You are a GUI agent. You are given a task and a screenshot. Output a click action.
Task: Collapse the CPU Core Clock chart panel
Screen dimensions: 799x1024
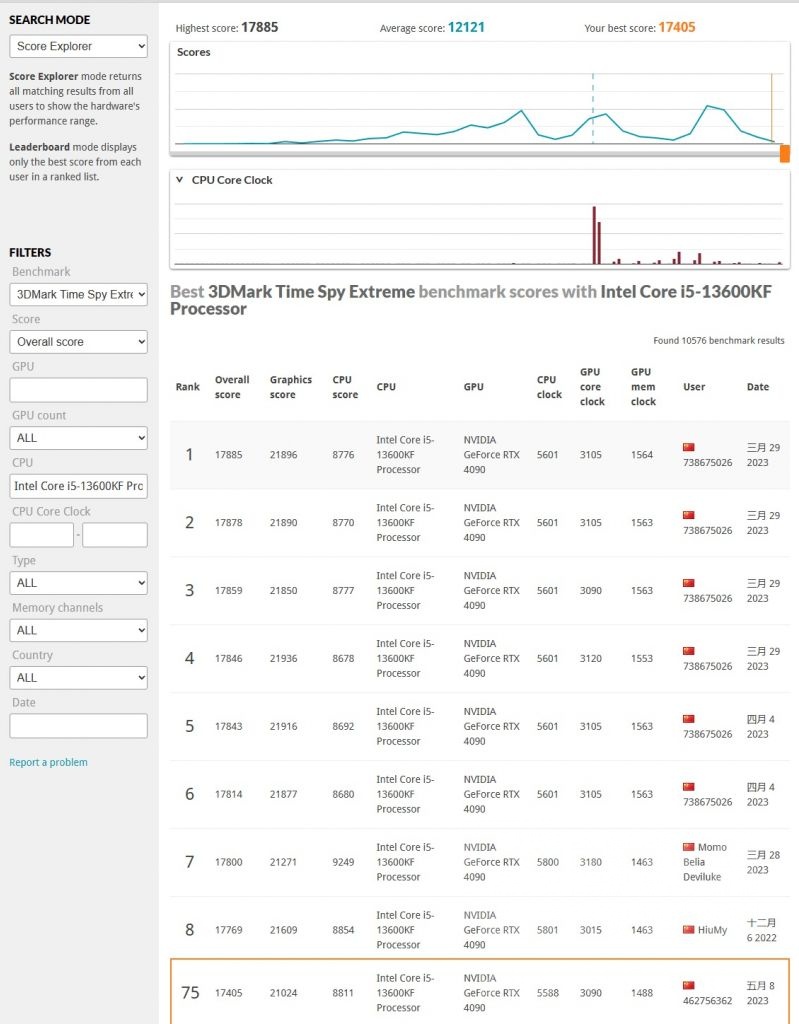pyautogui.click(x=179, y=180)
